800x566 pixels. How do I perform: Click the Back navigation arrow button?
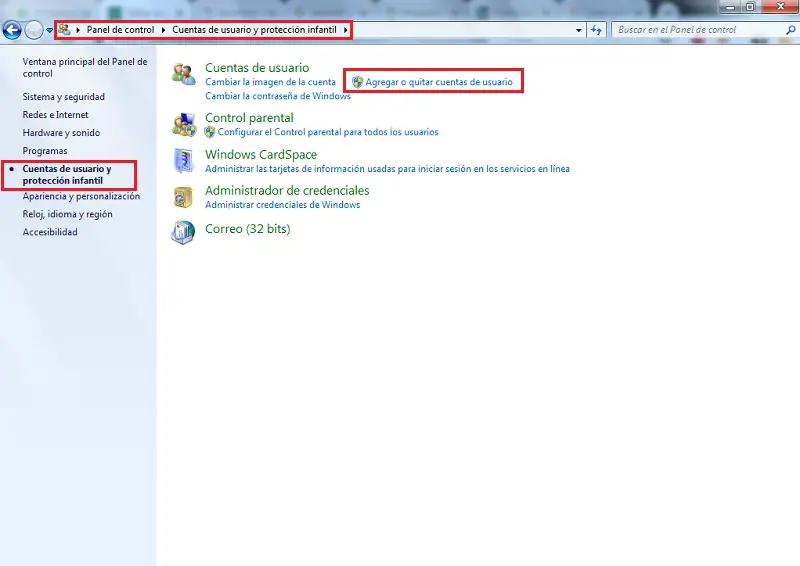click(x=12, y=30)
